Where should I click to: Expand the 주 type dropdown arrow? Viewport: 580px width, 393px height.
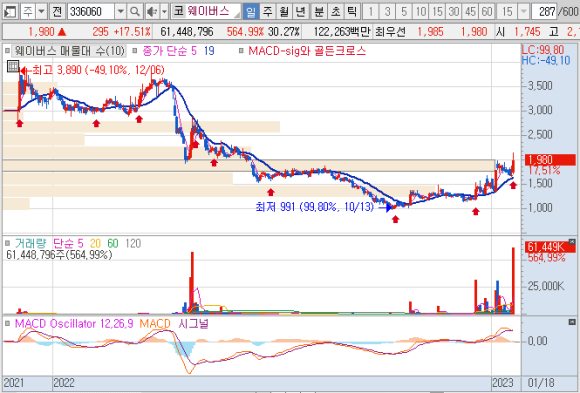42,11
